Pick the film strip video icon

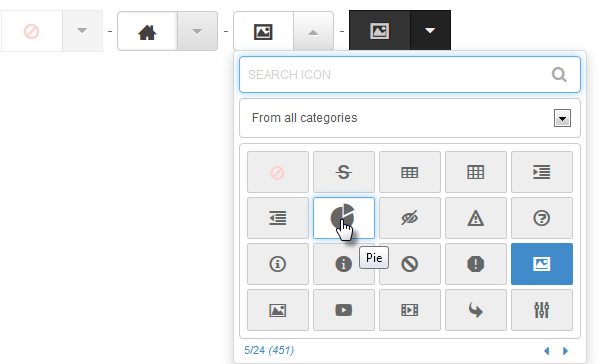[409, 310]
